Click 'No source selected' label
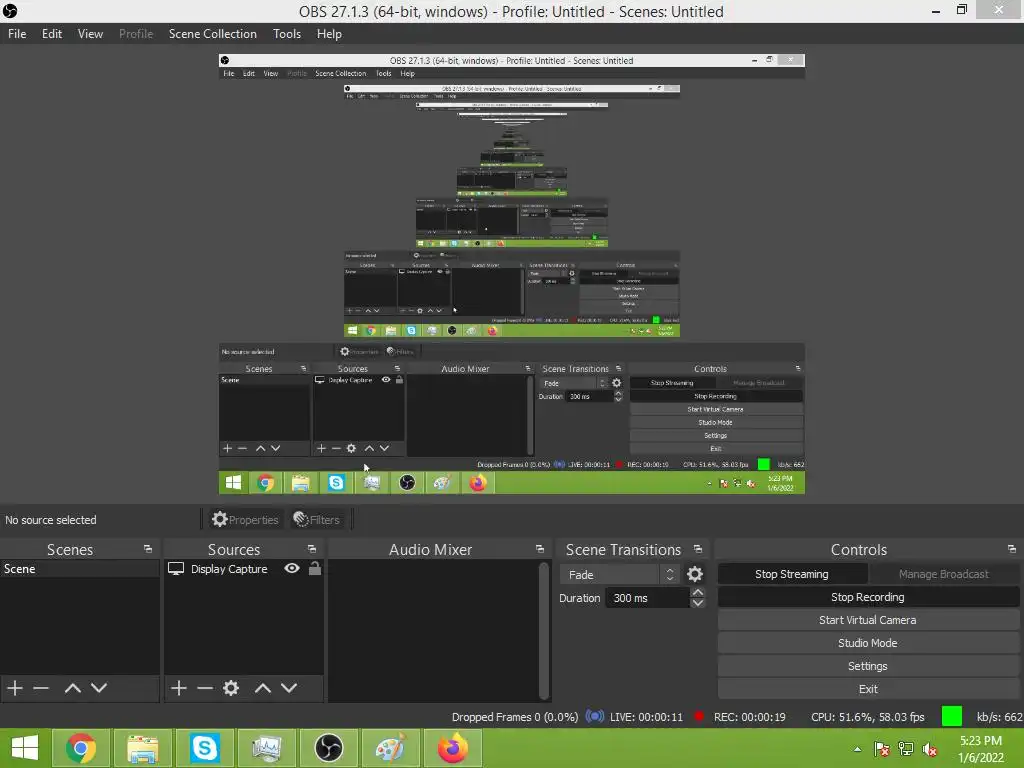 [x=51, y=520]
